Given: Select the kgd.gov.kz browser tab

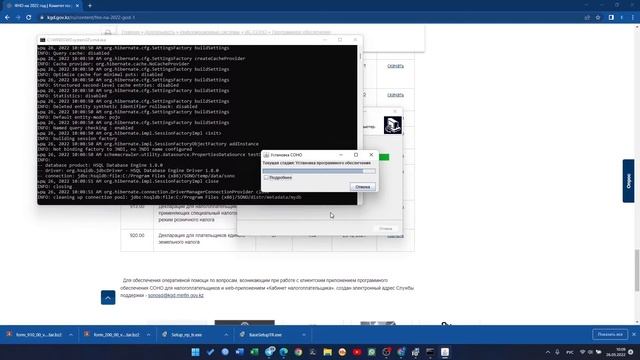Looking at the screenshot, I should tap(41, 6).
